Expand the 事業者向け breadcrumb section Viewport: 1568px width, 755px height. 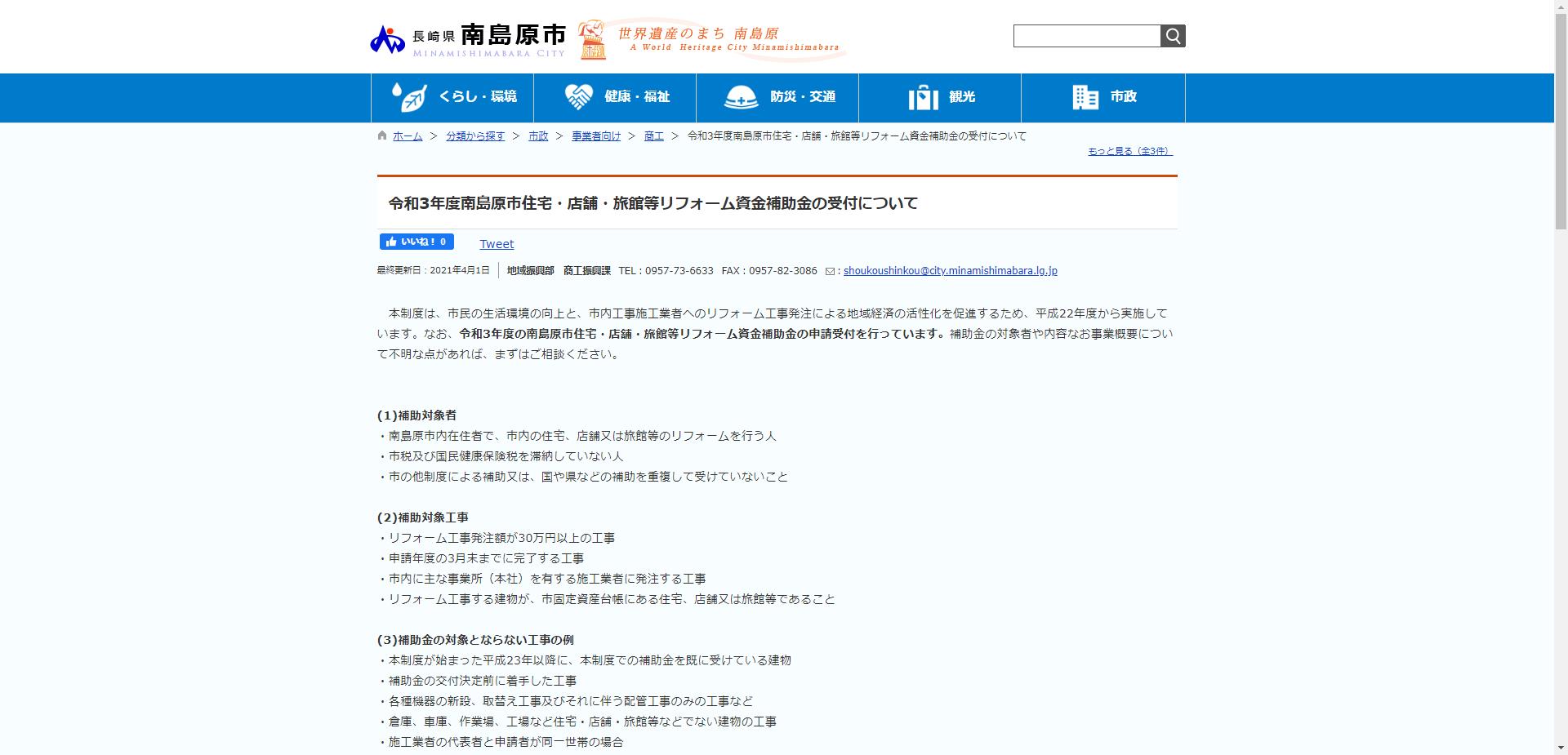(x=595, y=136)
